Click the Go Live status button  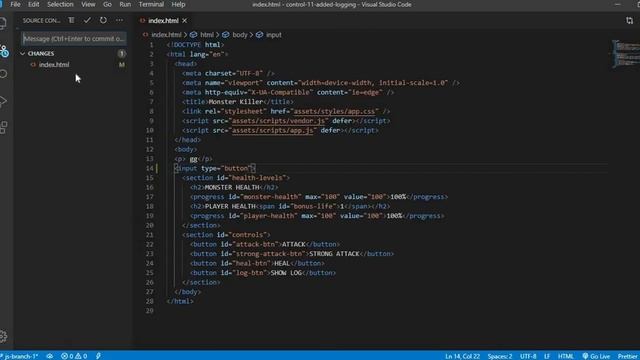[x=596, y=356]
